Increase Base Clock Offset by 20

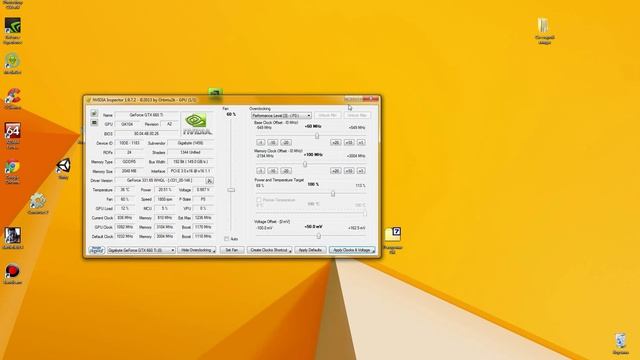(336, 142)
